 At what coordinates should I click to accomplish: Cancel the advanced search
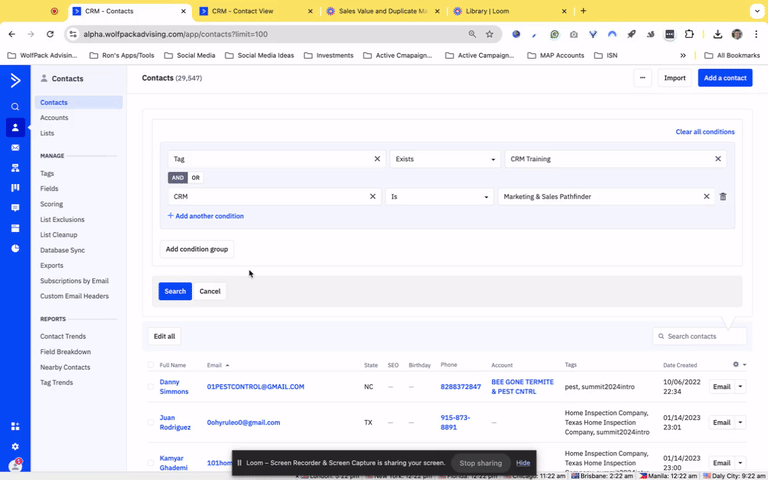pos(210,291)
